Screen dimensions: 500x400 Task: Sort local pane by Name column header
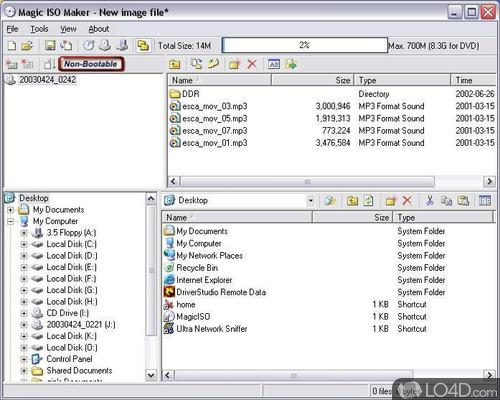coord(237,218)
